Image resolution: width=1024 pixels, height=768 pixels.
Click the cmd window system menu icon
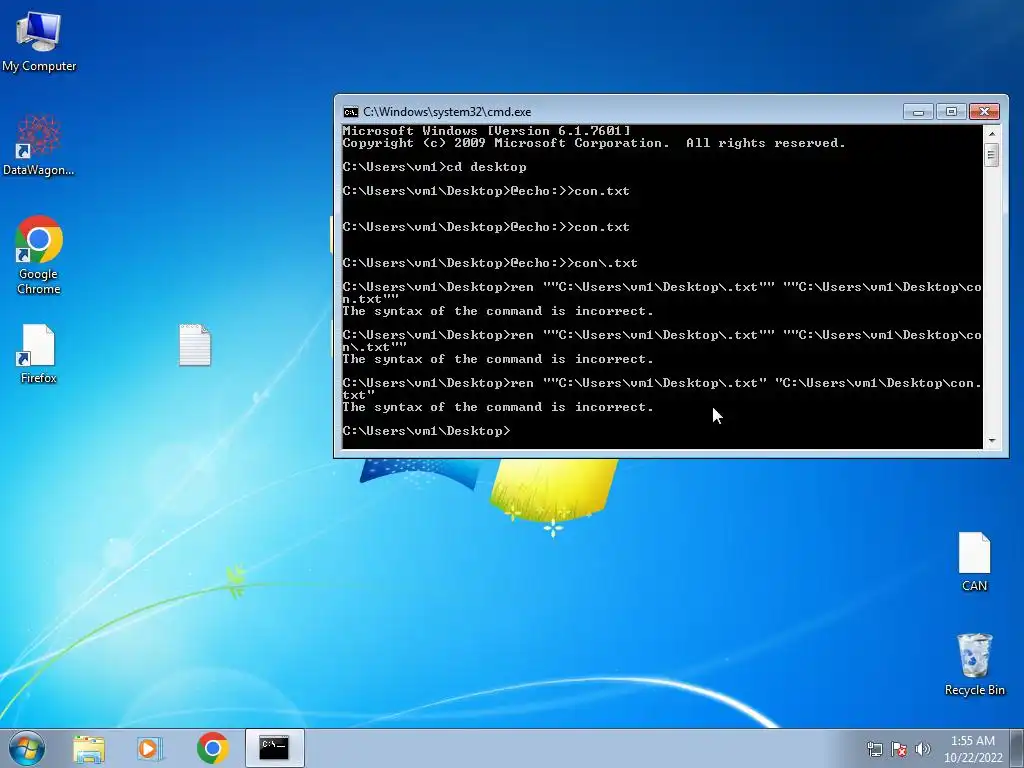[351, 112]
